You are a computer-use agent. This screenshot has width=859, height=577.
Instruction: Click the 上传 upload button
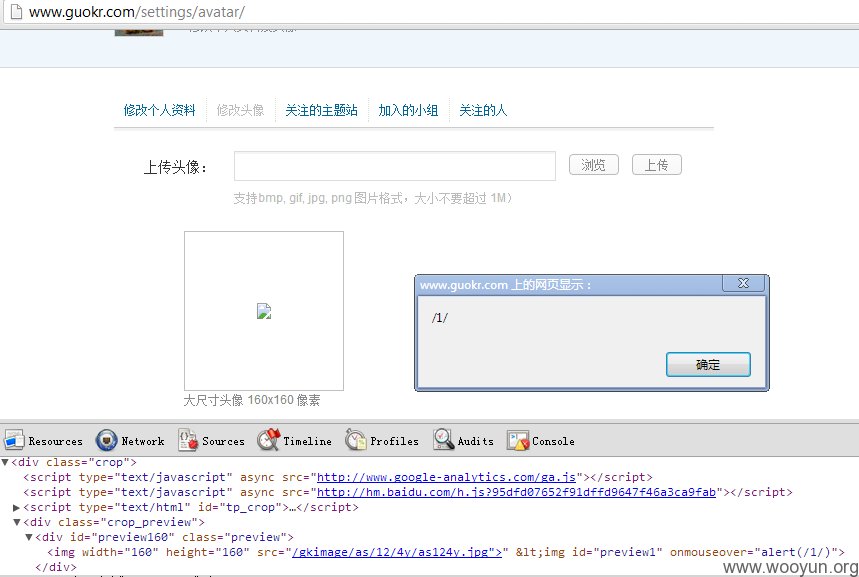coord(656,164)
